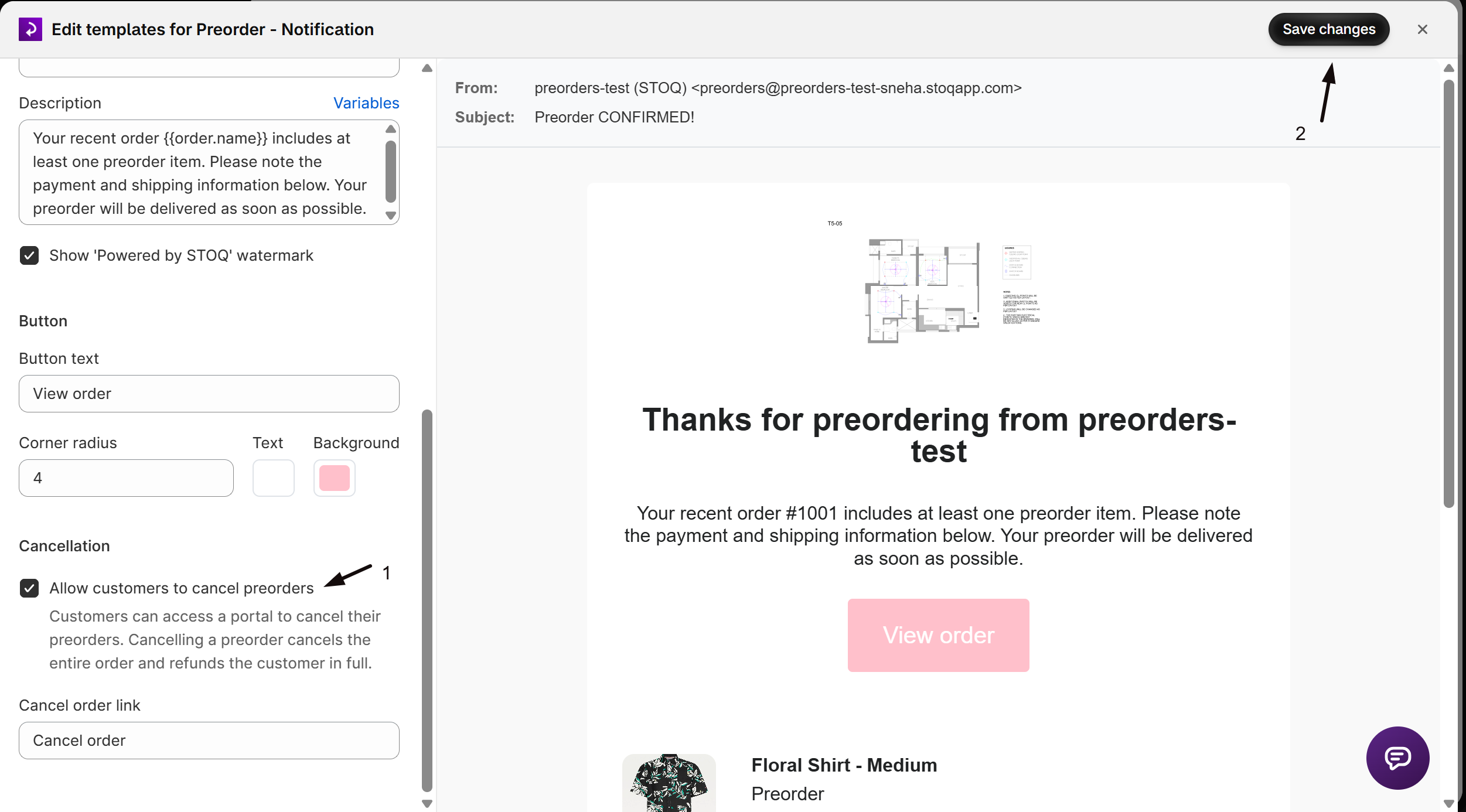Viewport: 1466px width, 812px height.
Task: Click Description textarea scroll down arrow
Action: [391, 216]
